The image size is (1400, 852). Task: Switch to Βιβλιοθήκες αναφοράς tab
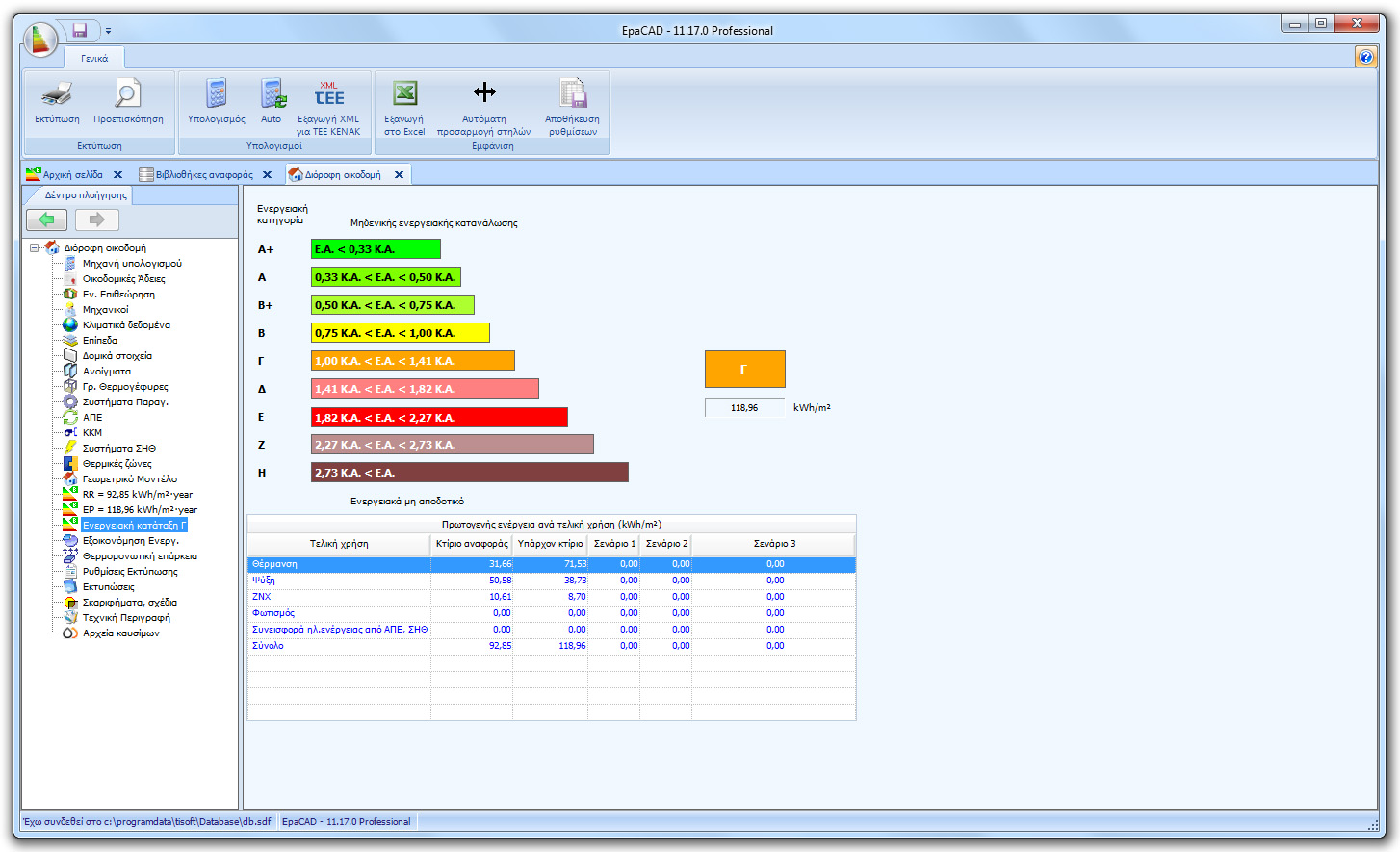pyautogui.click(x=203, y=174)
